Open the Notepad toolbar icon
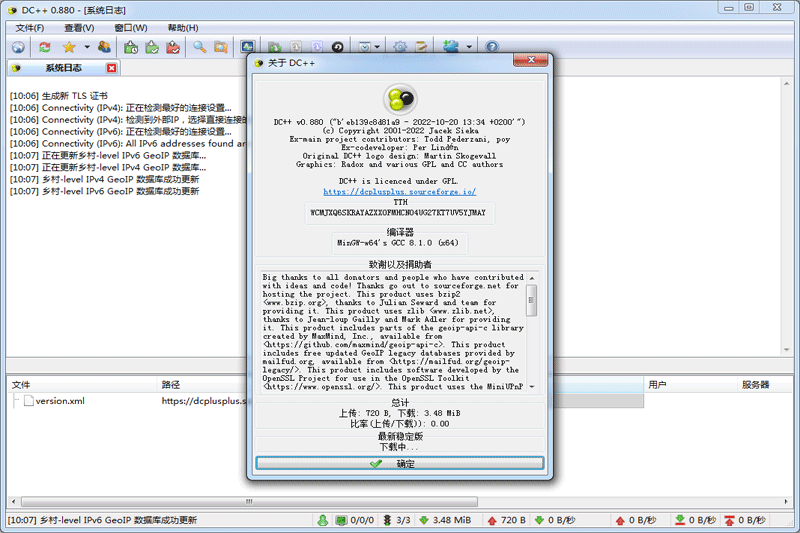The image size is (800, 533). 423,47
